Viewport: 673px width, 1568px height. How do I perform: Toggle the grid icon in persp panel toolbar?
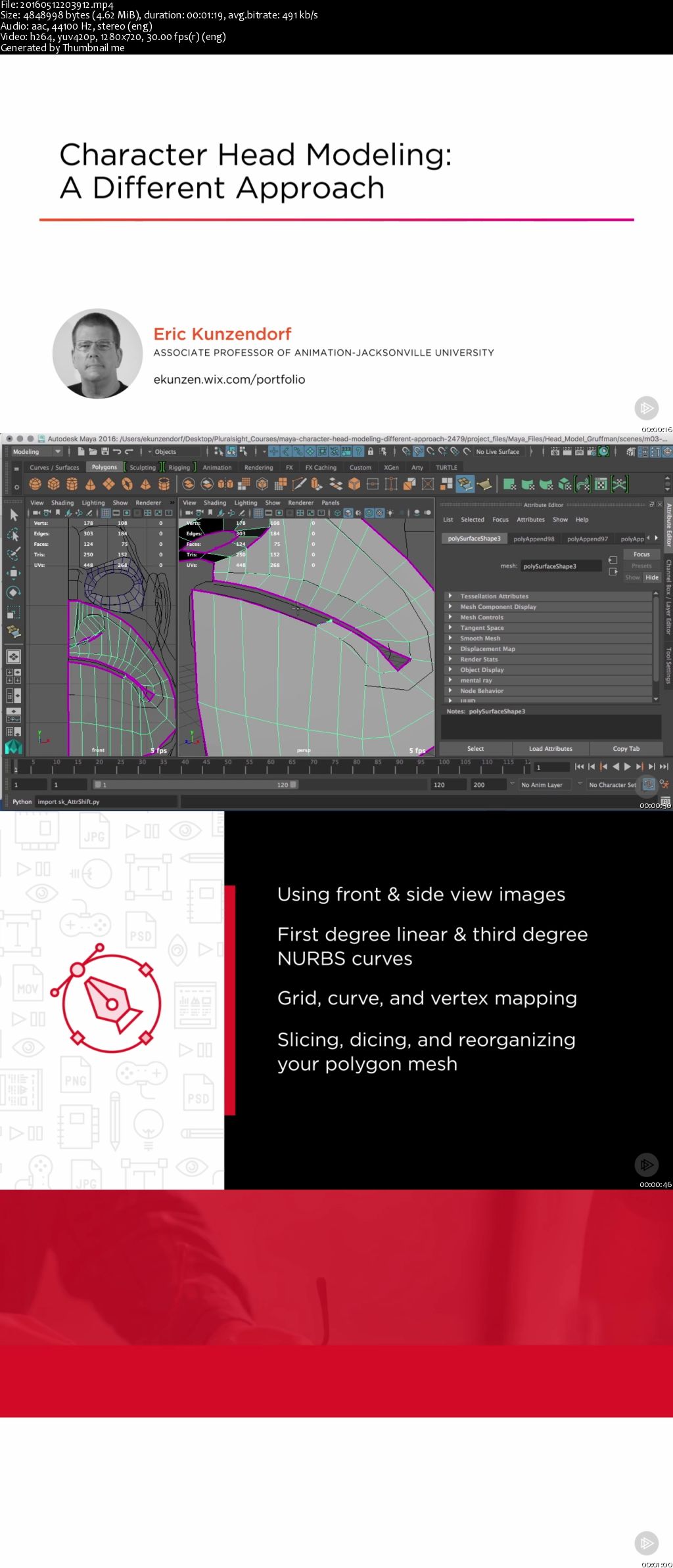(258, 512)
